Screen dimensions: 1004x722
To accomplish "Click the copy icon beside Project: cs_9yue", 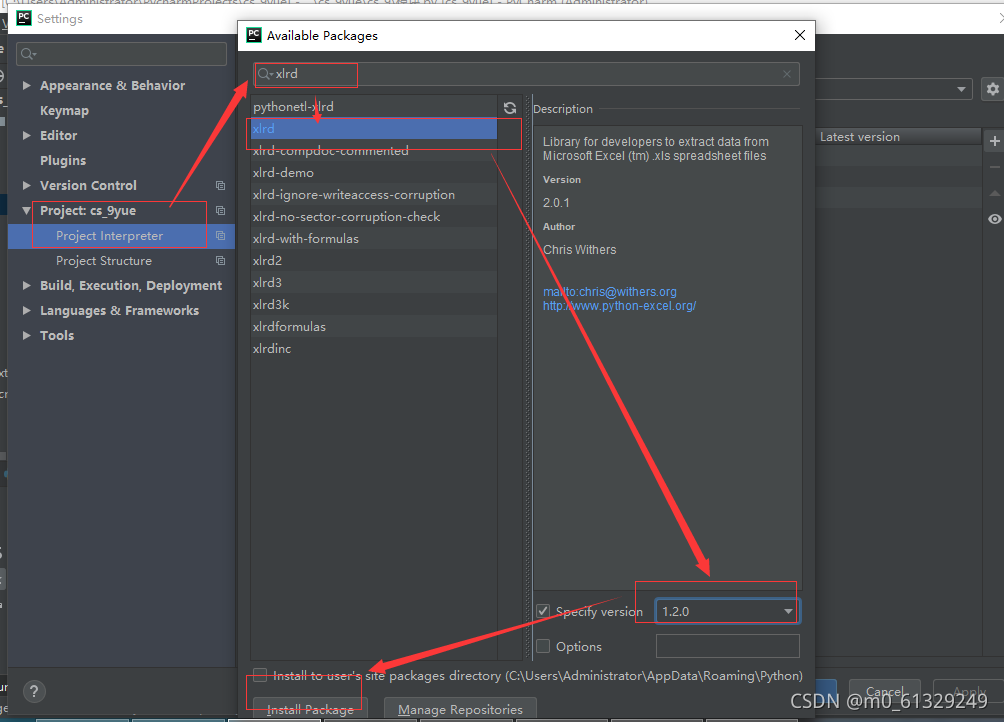I will point(220,211).
